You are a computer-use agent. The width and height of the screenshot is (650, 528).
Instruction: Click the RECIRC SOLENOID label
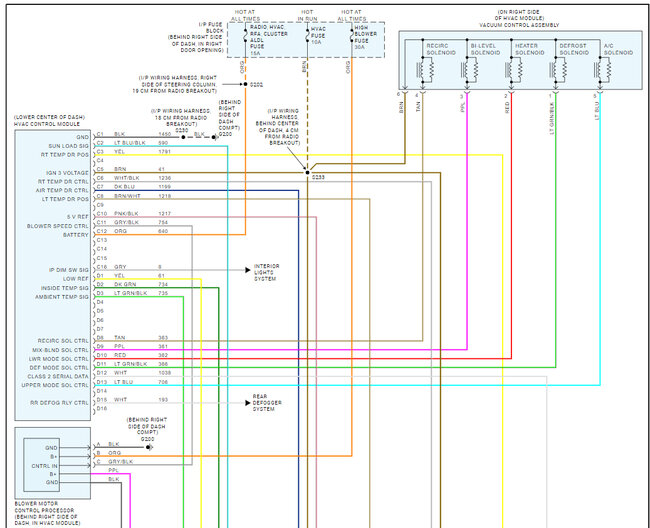[x=441, y=49]
